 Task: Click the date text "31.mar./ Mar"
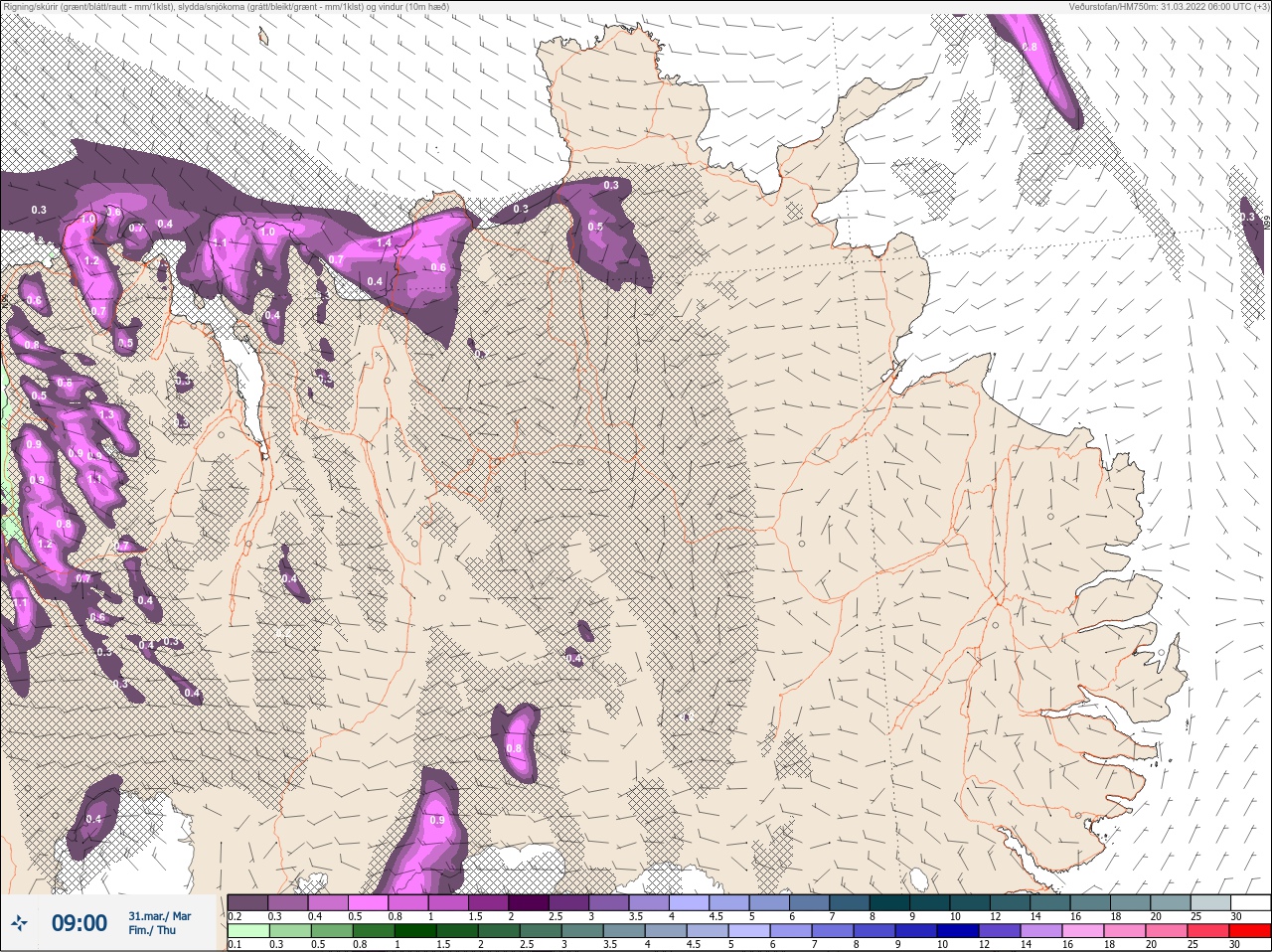[x=159, y=916]
